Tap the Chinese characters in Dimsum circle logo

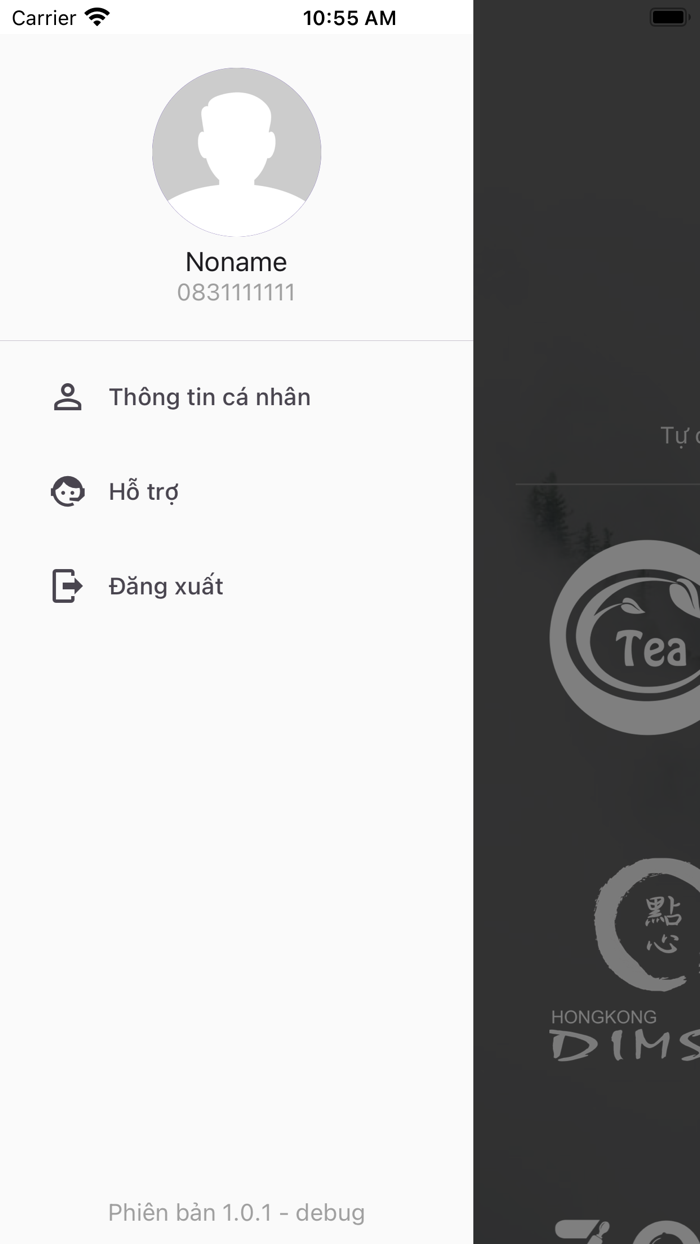click(664, 926)
